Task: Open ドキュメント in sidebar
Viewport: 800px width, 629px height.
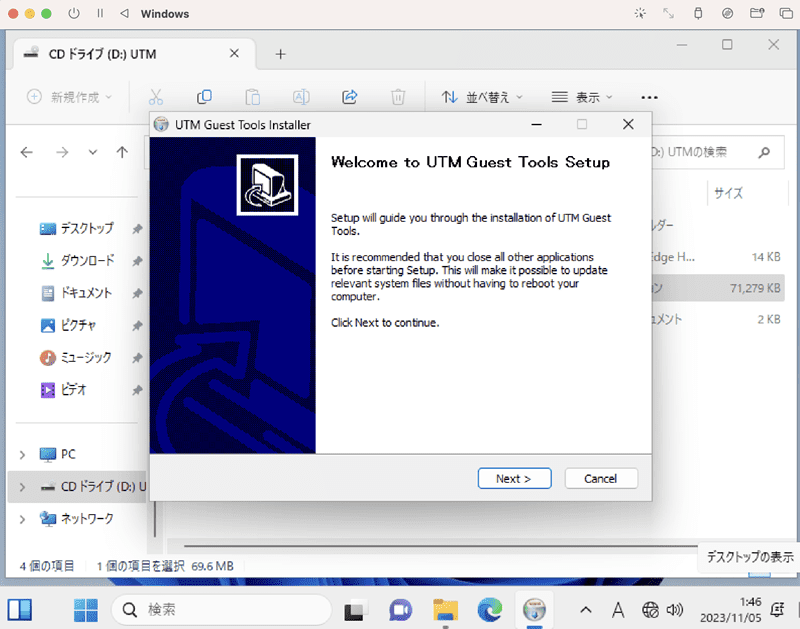Action: 86,293
